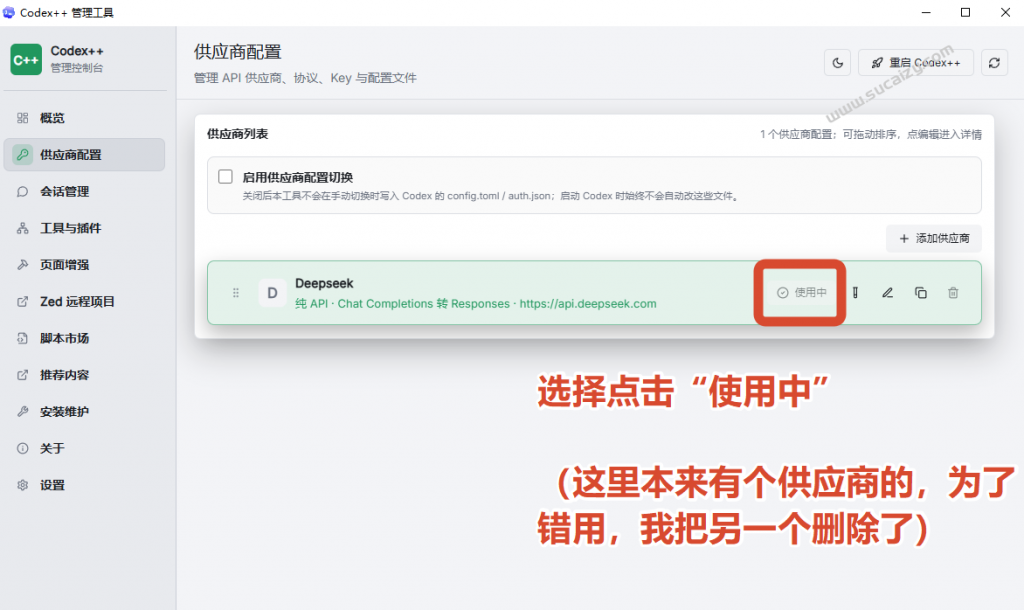
Task: Maximize the Codex++ window
Action: coord(965,12)
